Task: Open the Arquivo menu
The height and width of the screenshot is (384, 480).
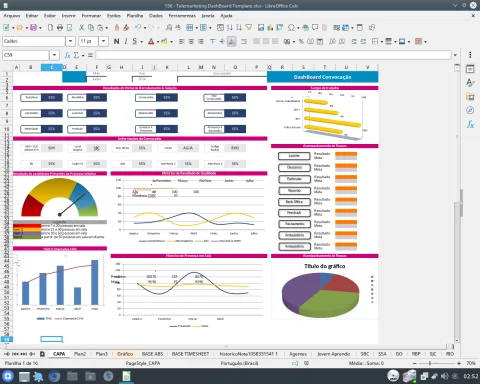Action: click(12, 16)
